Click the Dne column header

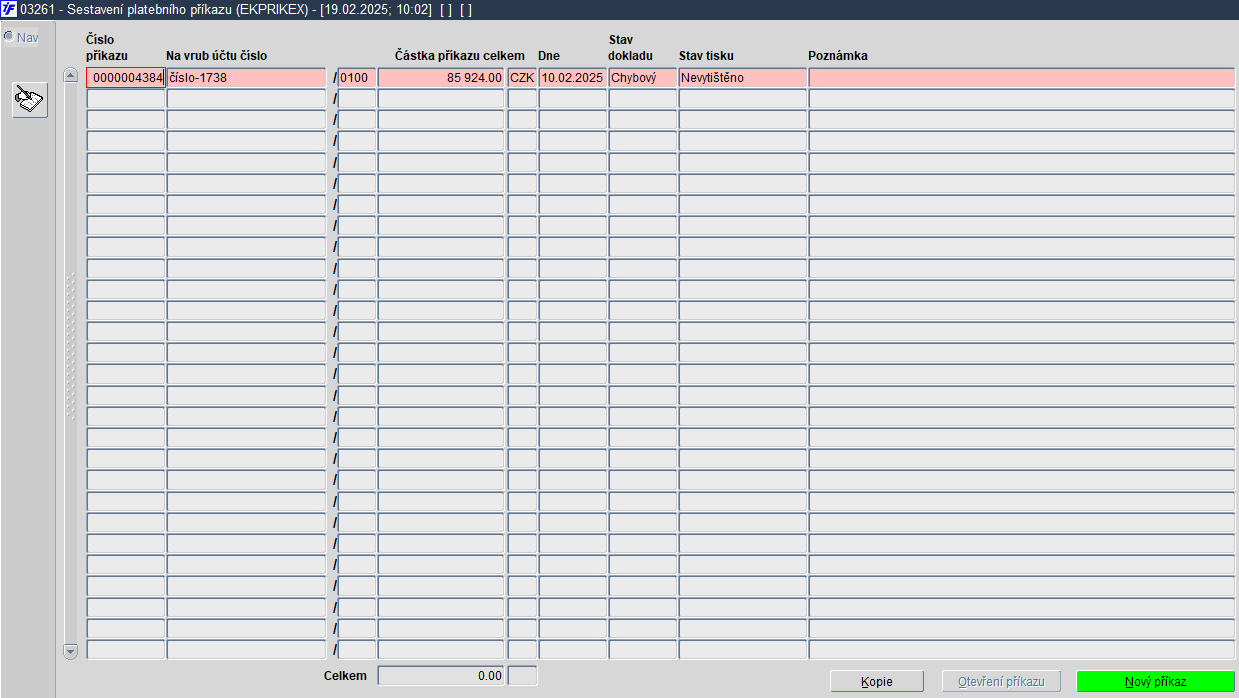tap(549, 56)
